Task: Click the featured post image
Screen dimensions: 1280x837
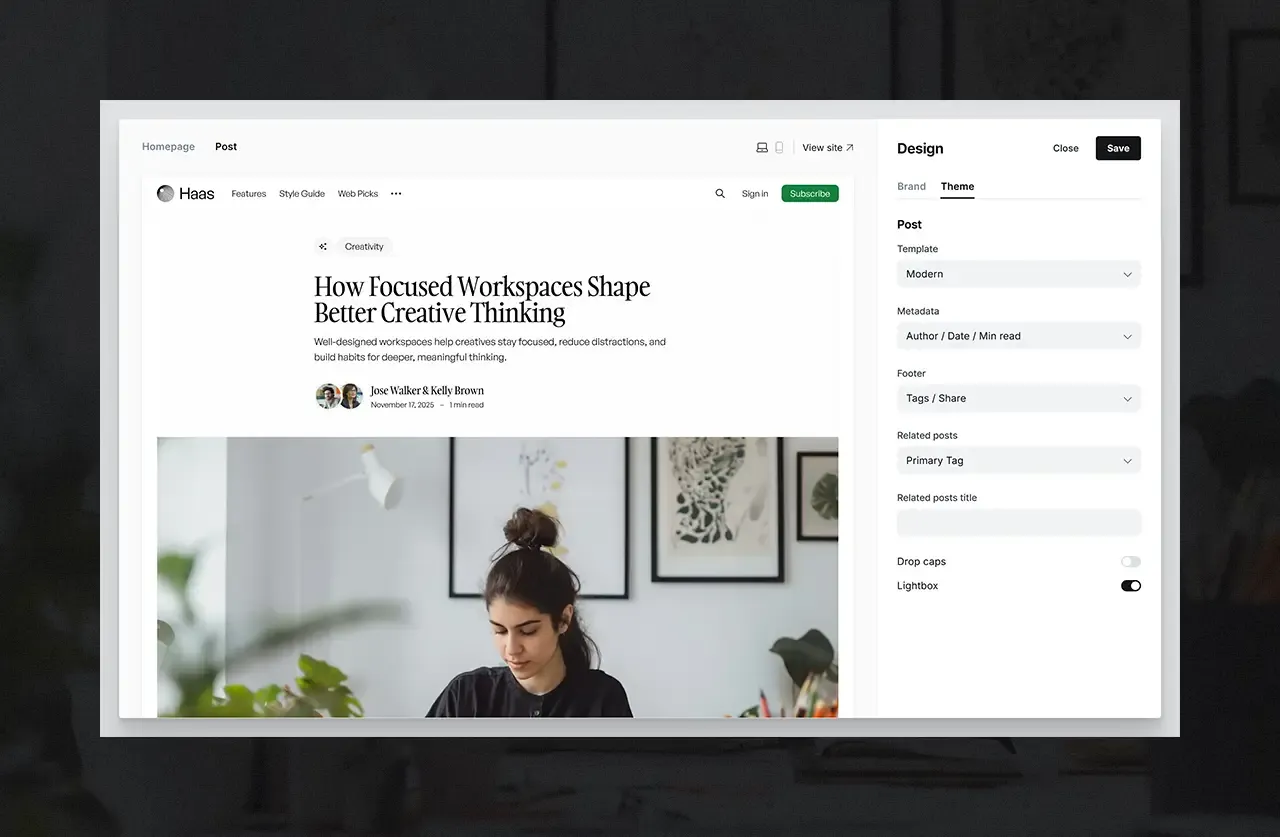Action: point(497,576)
